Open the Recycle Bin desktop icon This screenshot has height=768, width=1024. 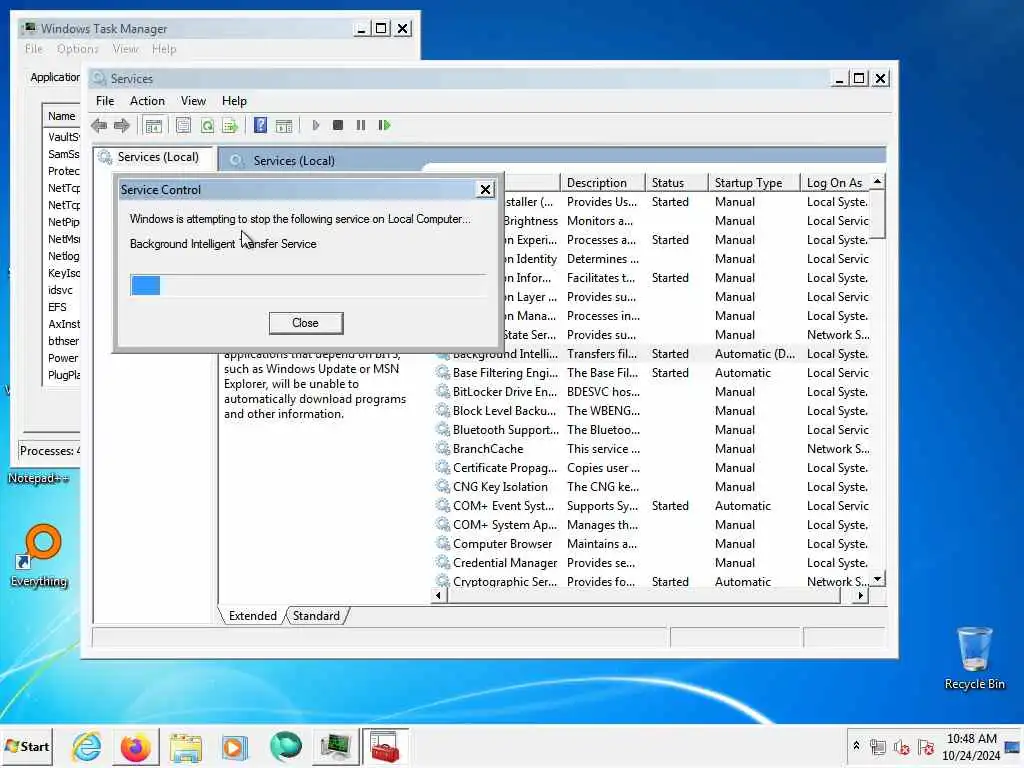tap(974, 658)
